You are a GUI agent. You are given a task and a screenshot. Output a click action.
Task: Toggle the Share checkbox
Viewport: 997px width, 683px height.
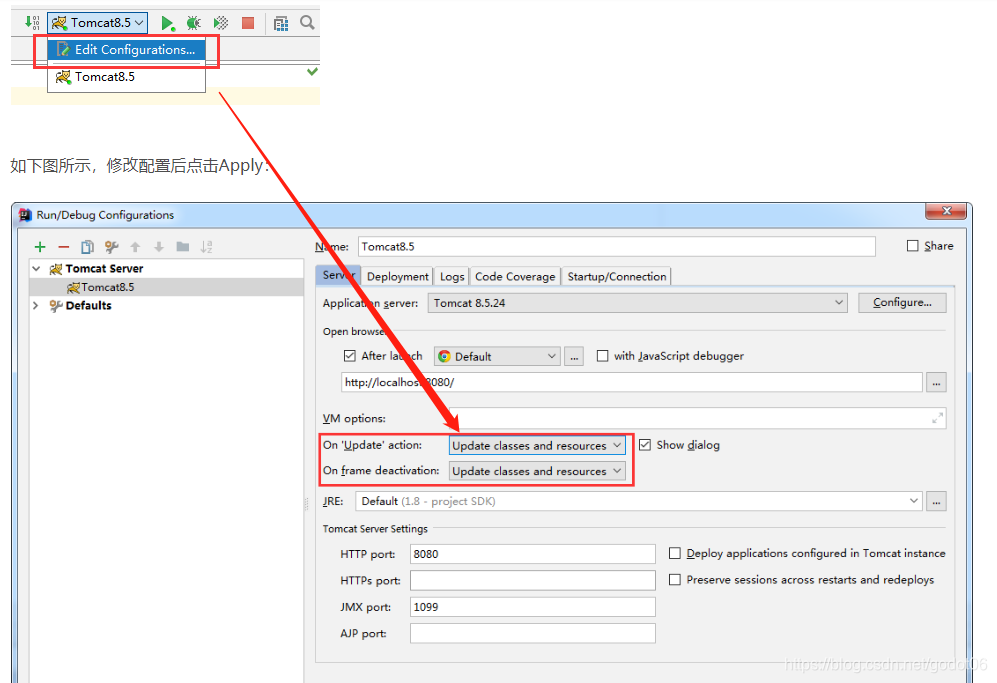click(x=912, y=246)
